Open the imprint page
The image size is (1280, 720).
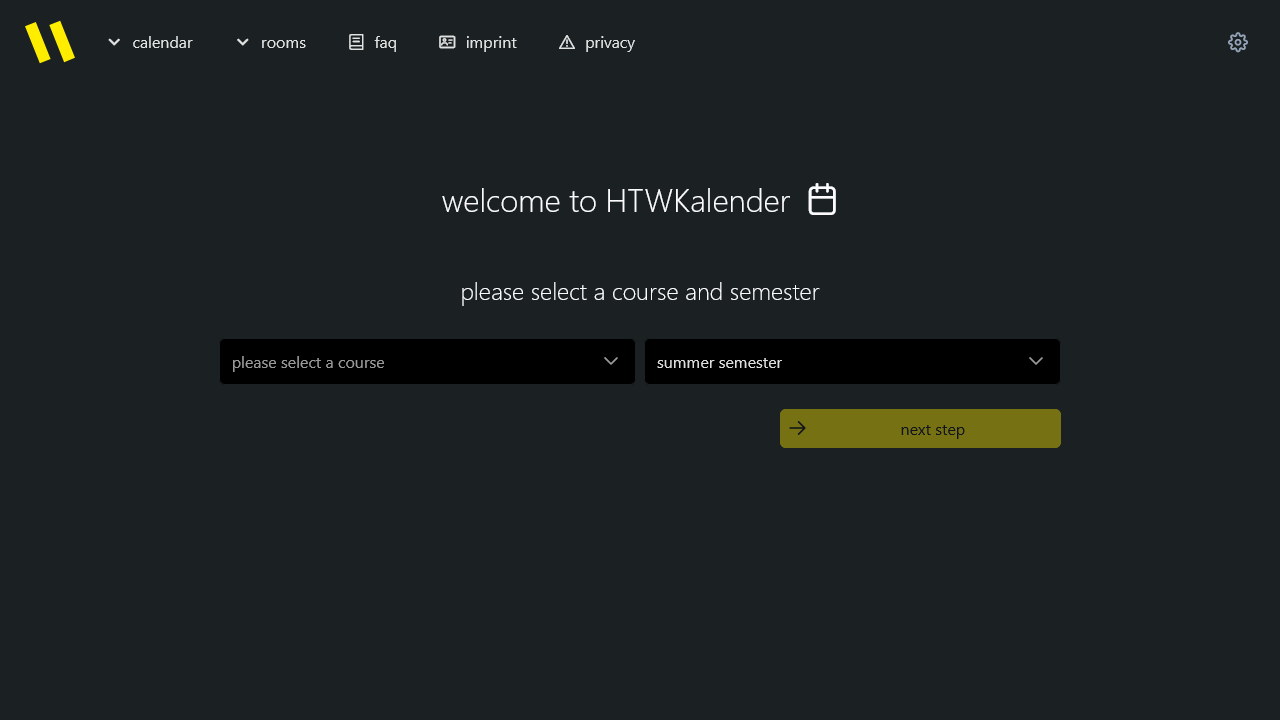point(491,42)
